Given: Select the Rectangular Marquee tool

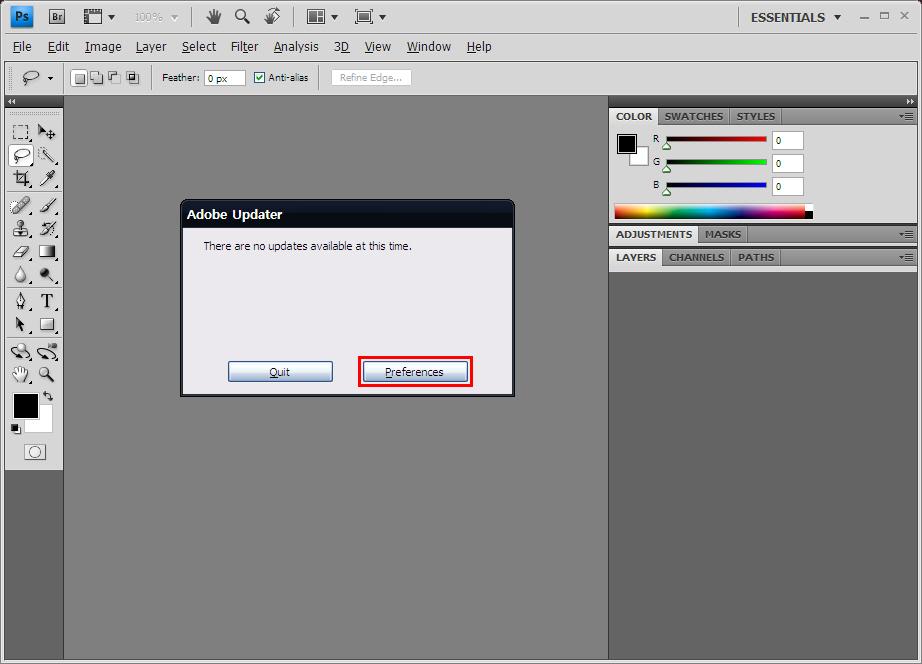Looking at the screenshot, I should click(x=21, y=132).
